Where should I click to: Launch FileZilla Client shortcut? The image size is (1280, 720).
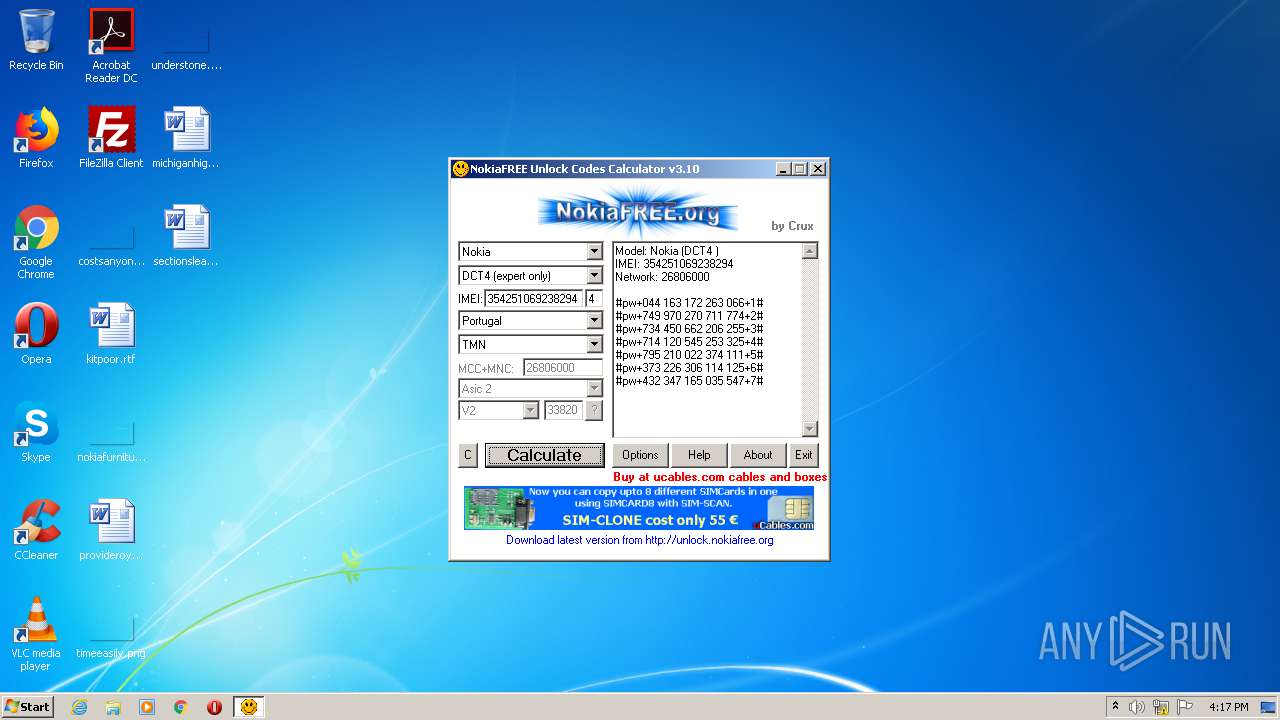click(111, 138)
